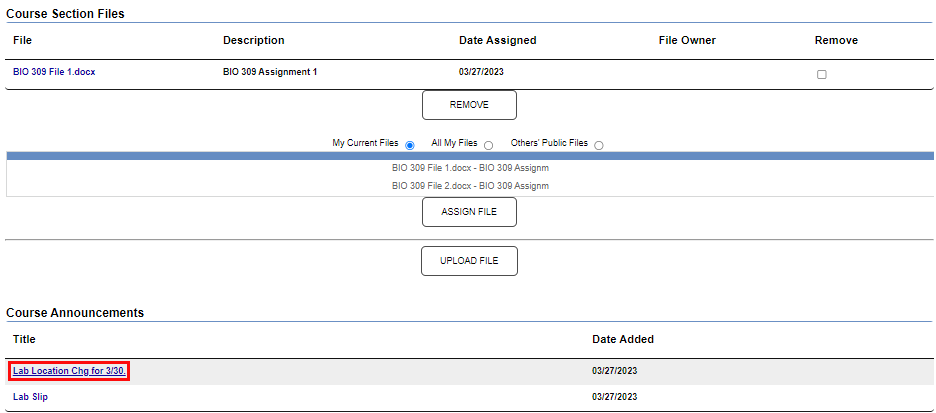Hit the UPLOAD FILE button
936x413 pixels.
469,261
